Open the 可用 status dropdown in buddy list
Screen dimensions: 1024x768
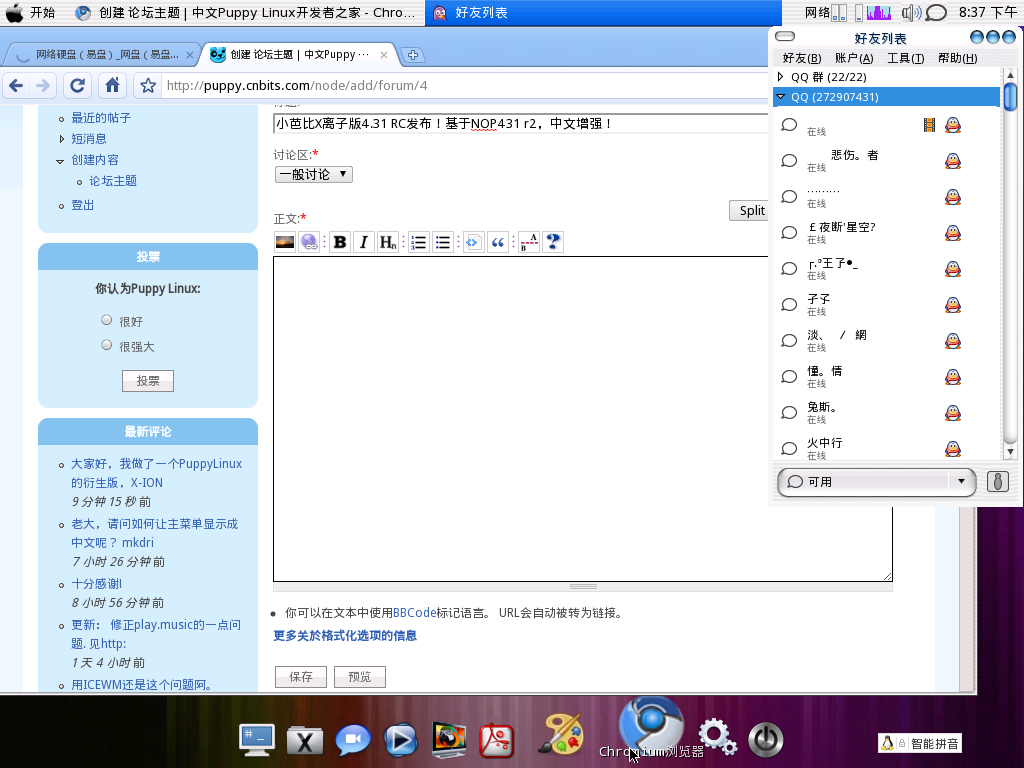coord(876,482)
